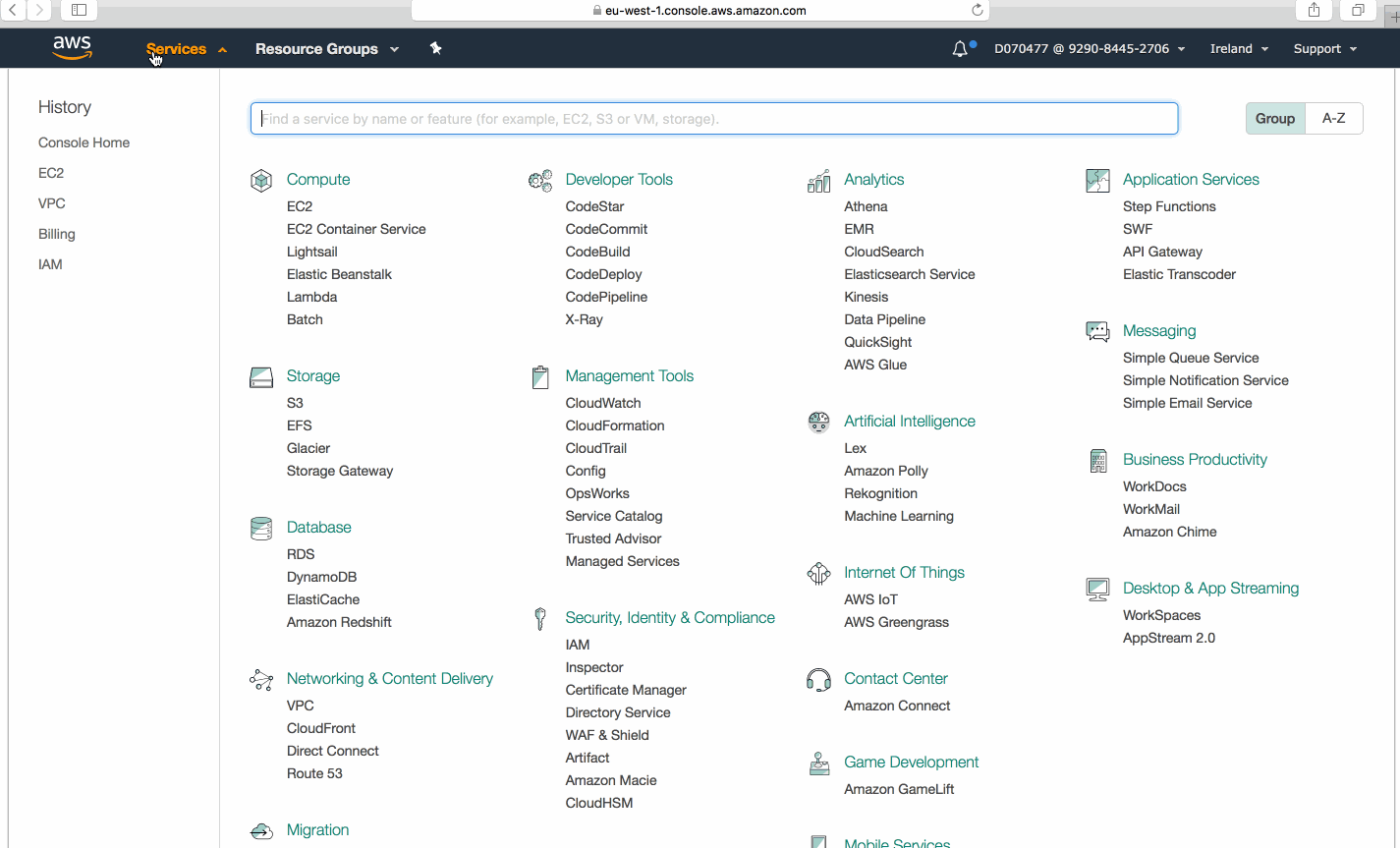
Task: Open the CloudFormation service link
Action: [x=615, y=425]
